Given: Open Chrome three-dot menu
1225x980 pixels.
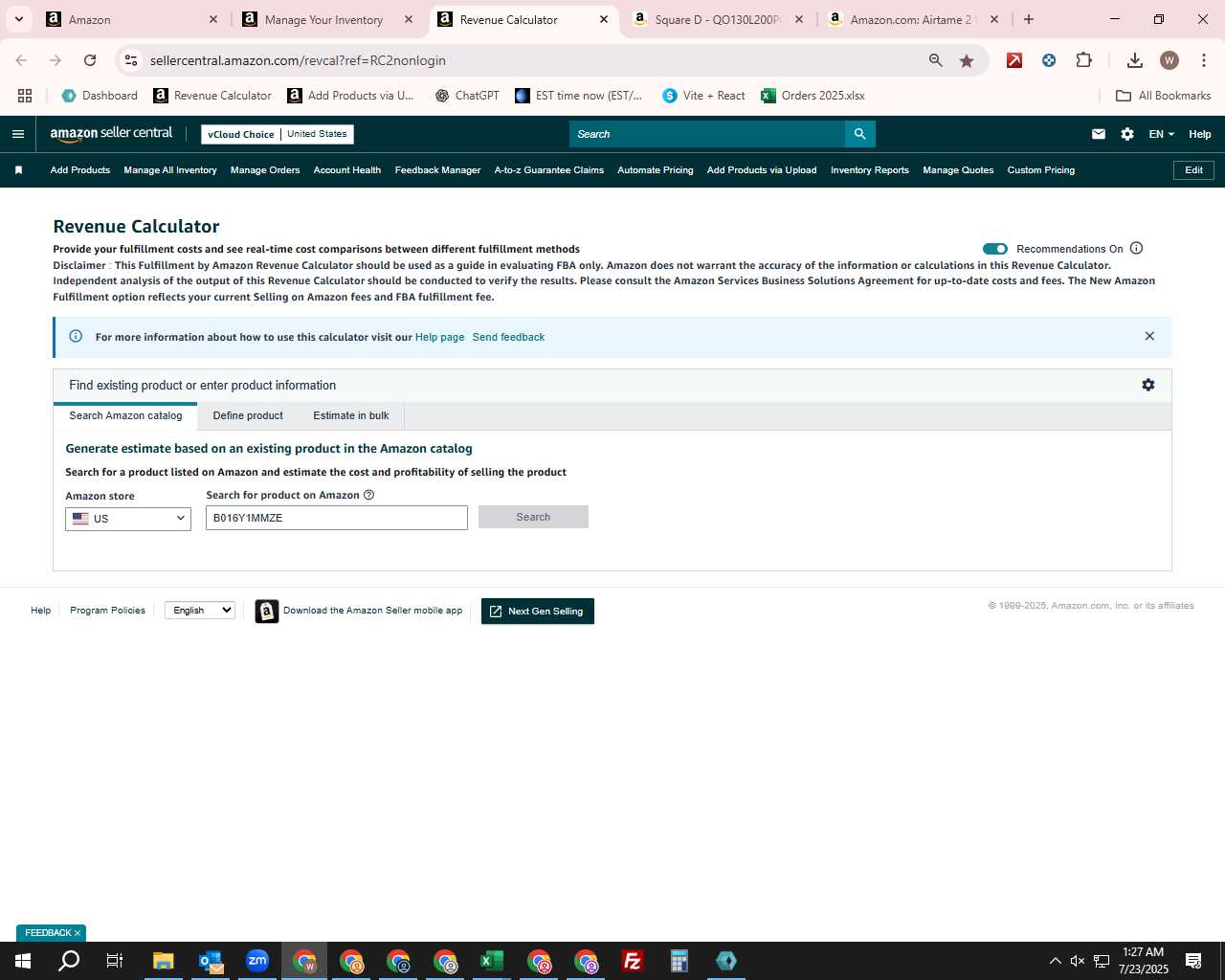Looking at the screenshot, I should point(1202,60).
